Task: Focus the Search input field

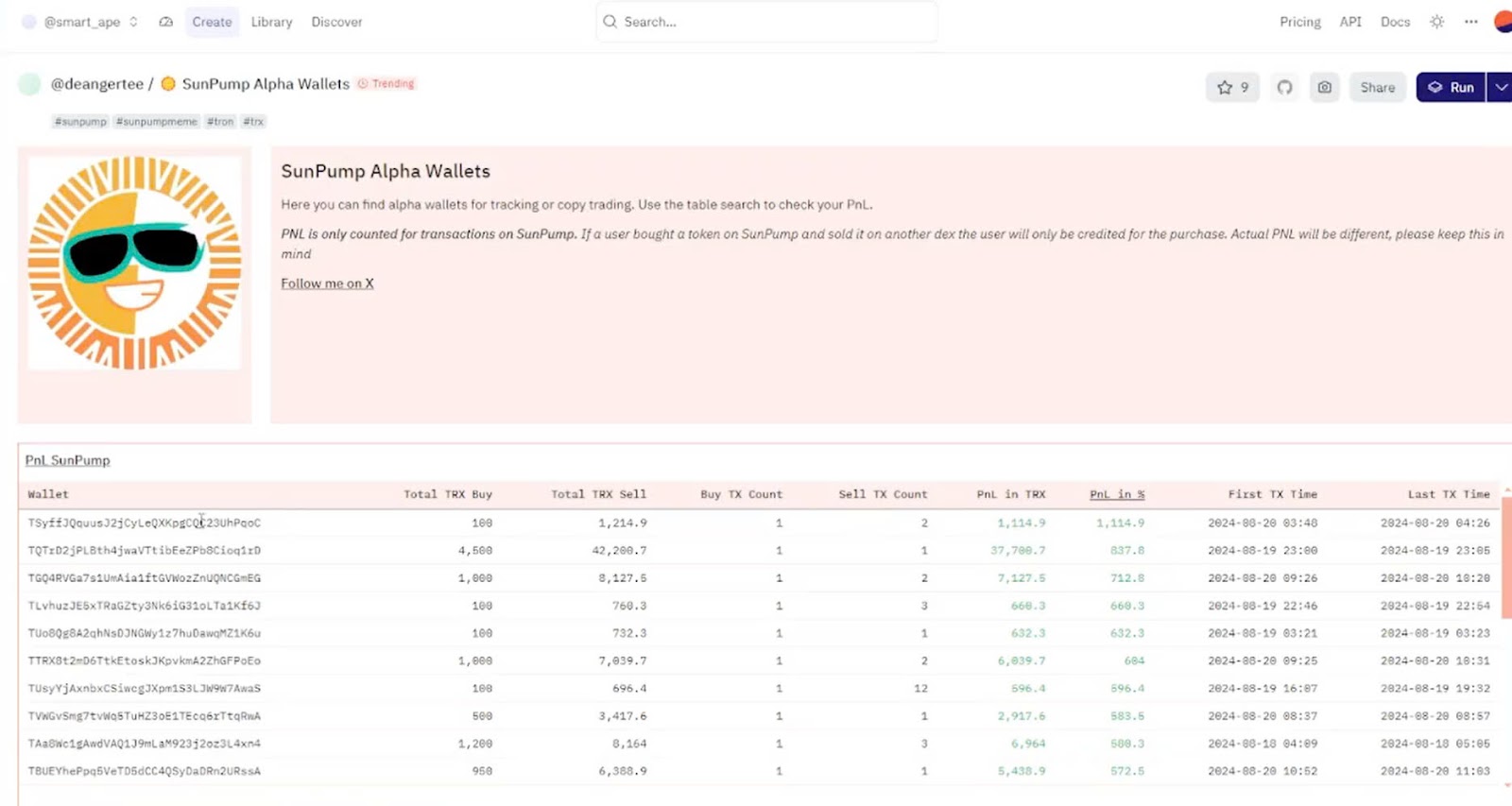Action: (765, 22)
